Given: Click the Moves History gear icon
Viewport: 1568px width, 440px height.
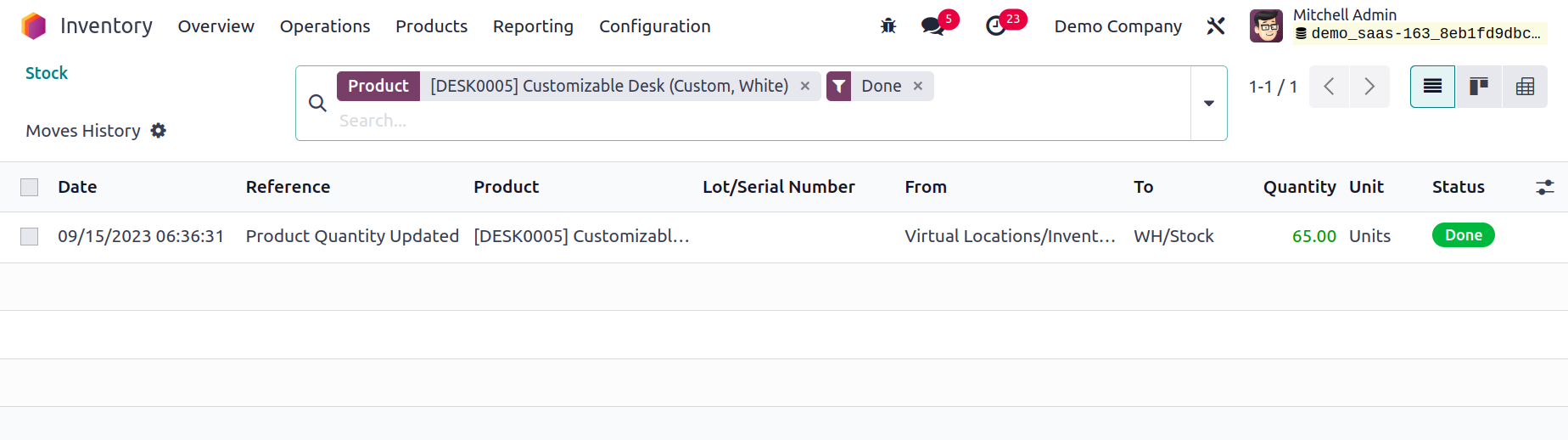Looking at the screenshot, I should coord(159,131).
